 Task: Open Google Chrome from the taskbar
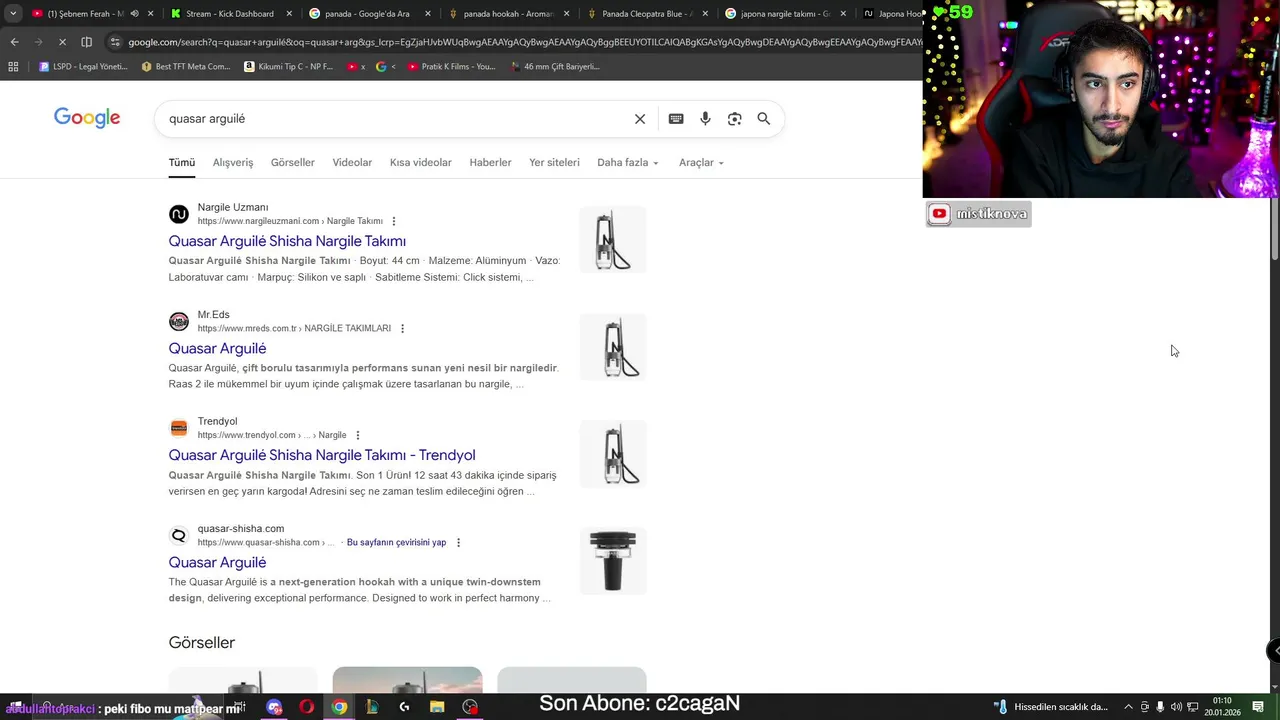pos(339,707)
